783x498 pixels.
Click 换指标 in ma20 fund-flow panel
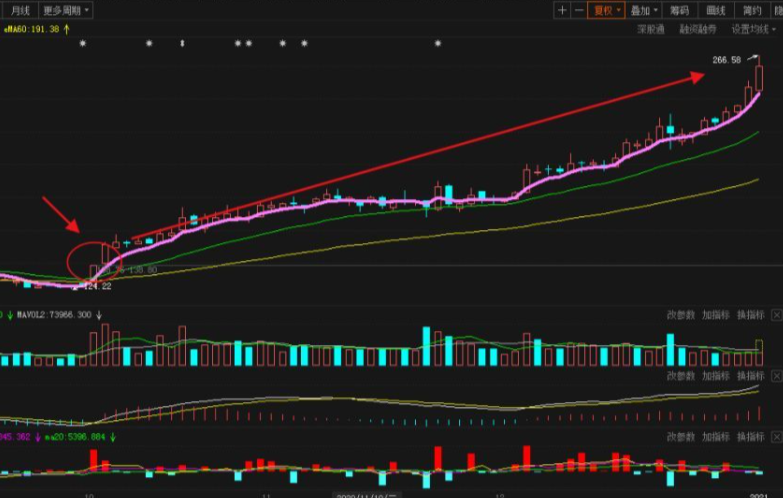point(751,437)
